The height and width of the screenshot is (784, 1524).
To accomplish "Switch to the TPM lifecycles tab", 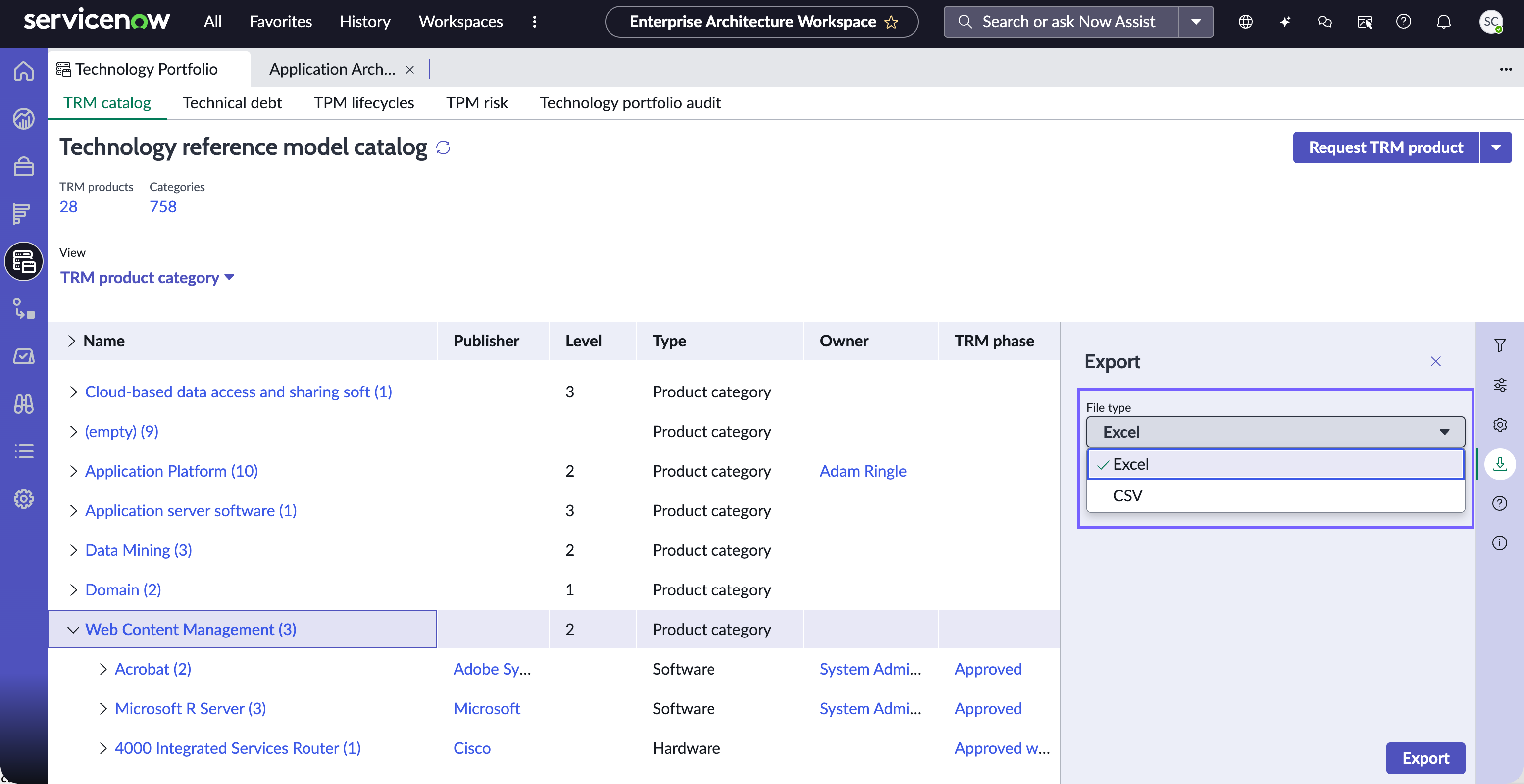I will click(364, 103).
